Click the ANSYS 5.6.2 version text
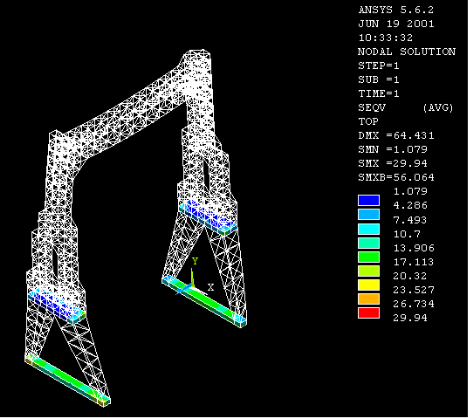The image size is (468, 418). pyautogui.click(x=396, y=10)
